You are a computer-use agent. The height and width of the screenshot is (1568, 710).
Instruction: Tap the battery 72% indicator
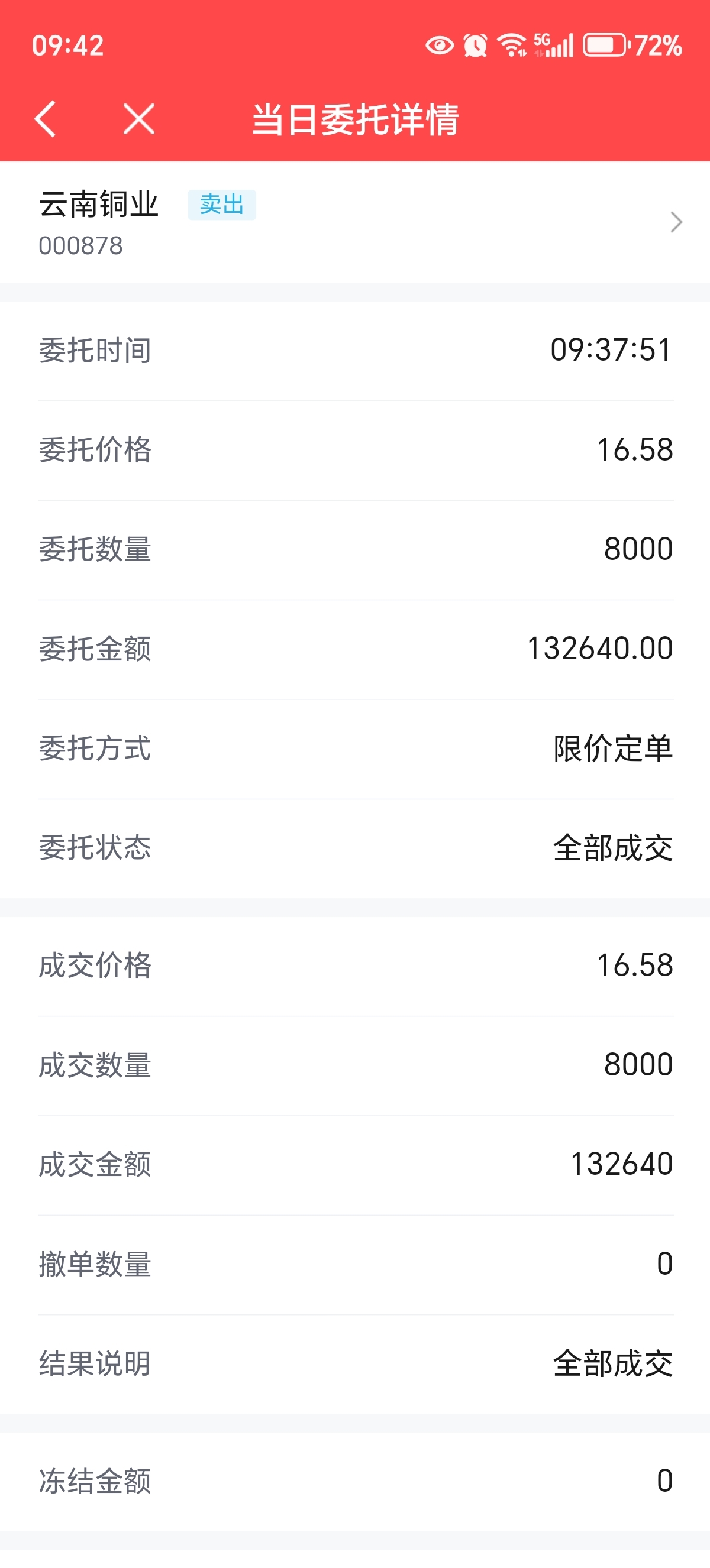(x=632, y=46)
